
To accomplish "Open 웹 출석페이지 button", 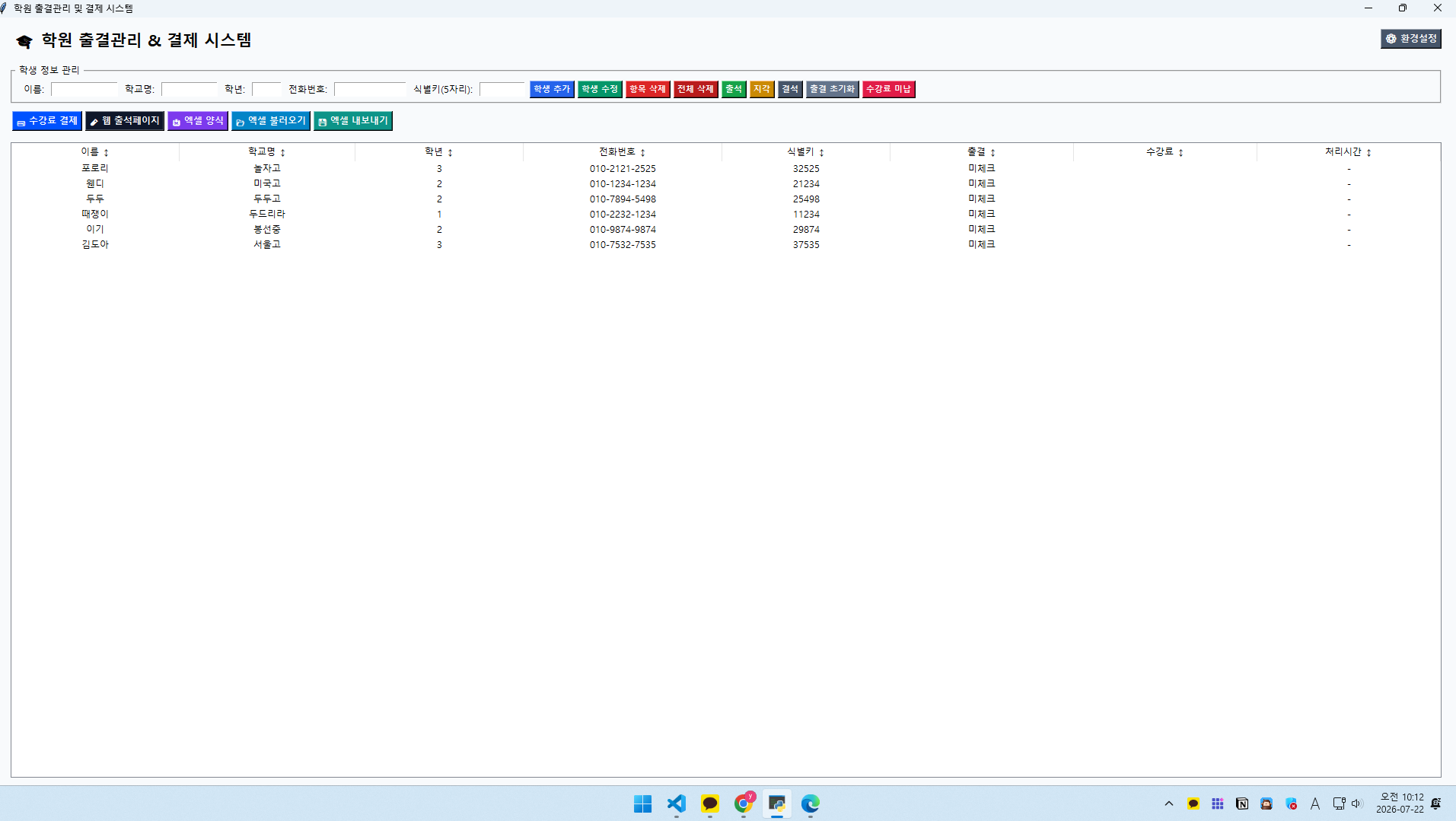I will click(x=125, y=121).
